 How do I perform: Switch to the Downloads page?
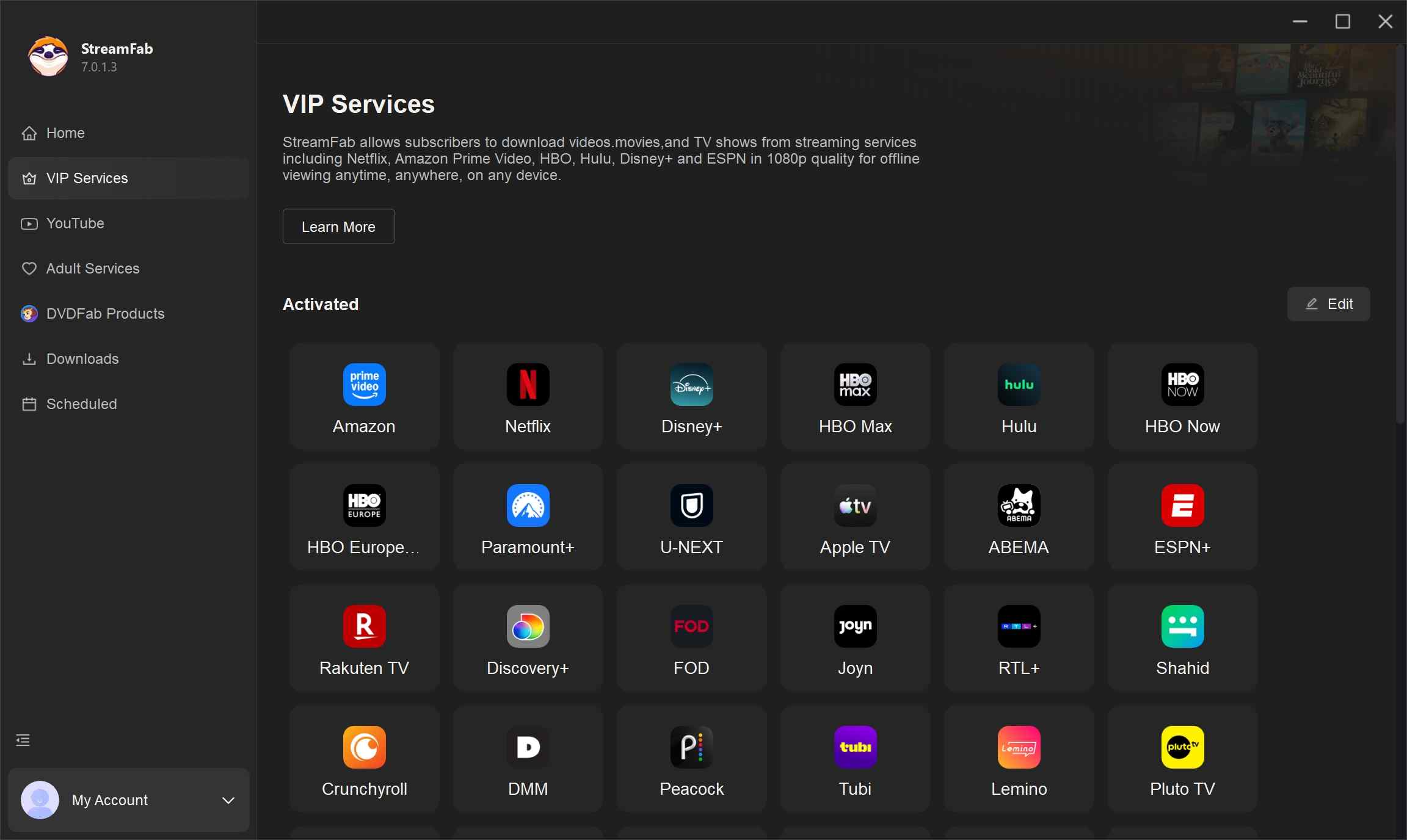(x=82, y=359)
